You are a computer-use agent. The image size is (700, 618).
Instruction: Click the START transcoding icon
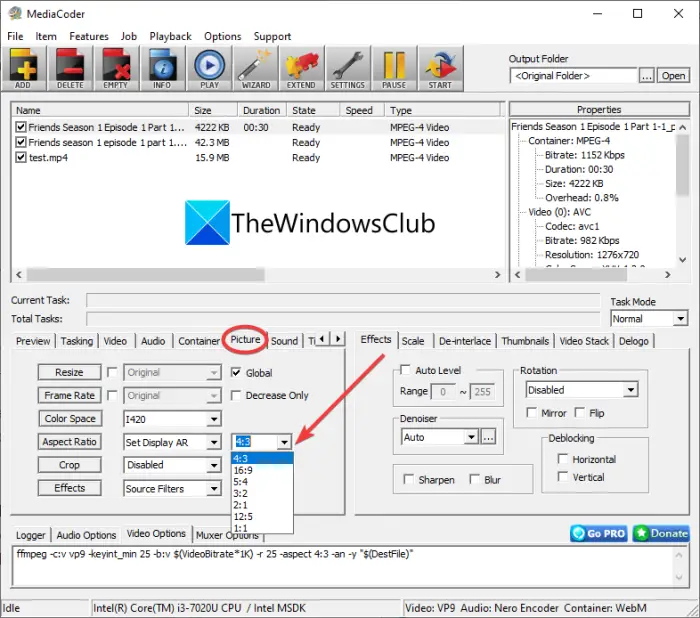[441, 69]
